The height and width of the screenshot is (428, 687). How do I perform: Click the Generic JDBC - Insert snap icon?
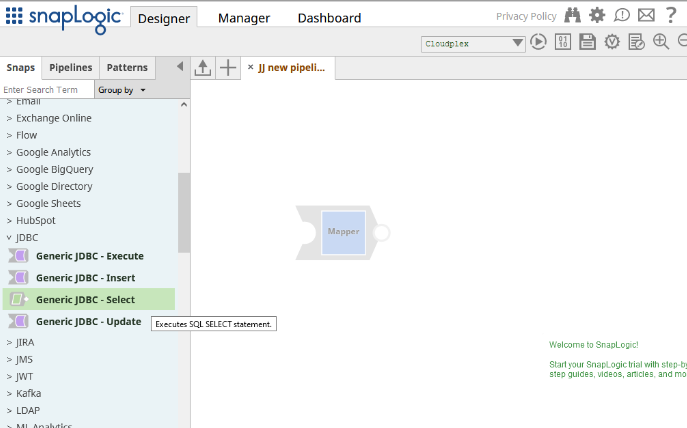pos(18,278)
